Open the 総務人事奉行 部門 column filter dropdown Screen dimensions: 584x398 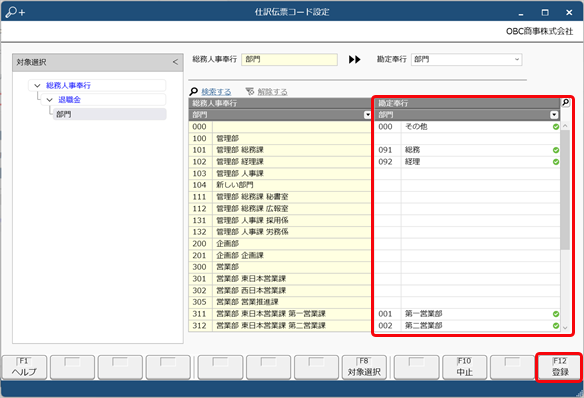point(367,115)
